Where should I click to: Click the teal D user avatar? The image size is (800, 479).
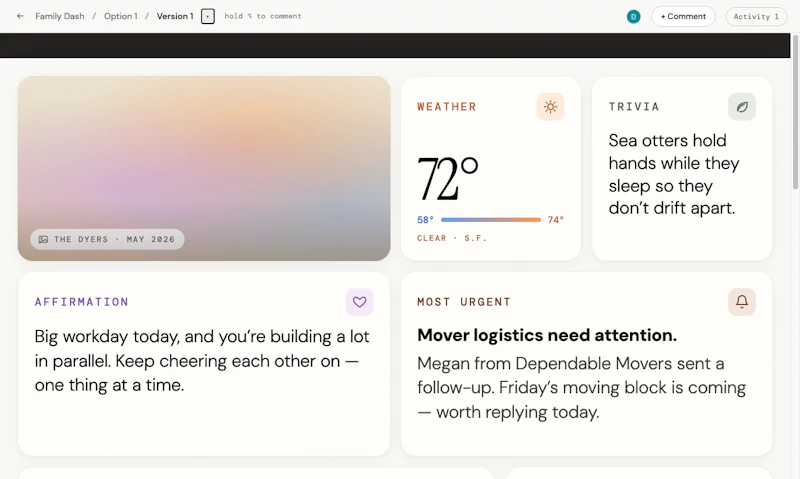633,17
